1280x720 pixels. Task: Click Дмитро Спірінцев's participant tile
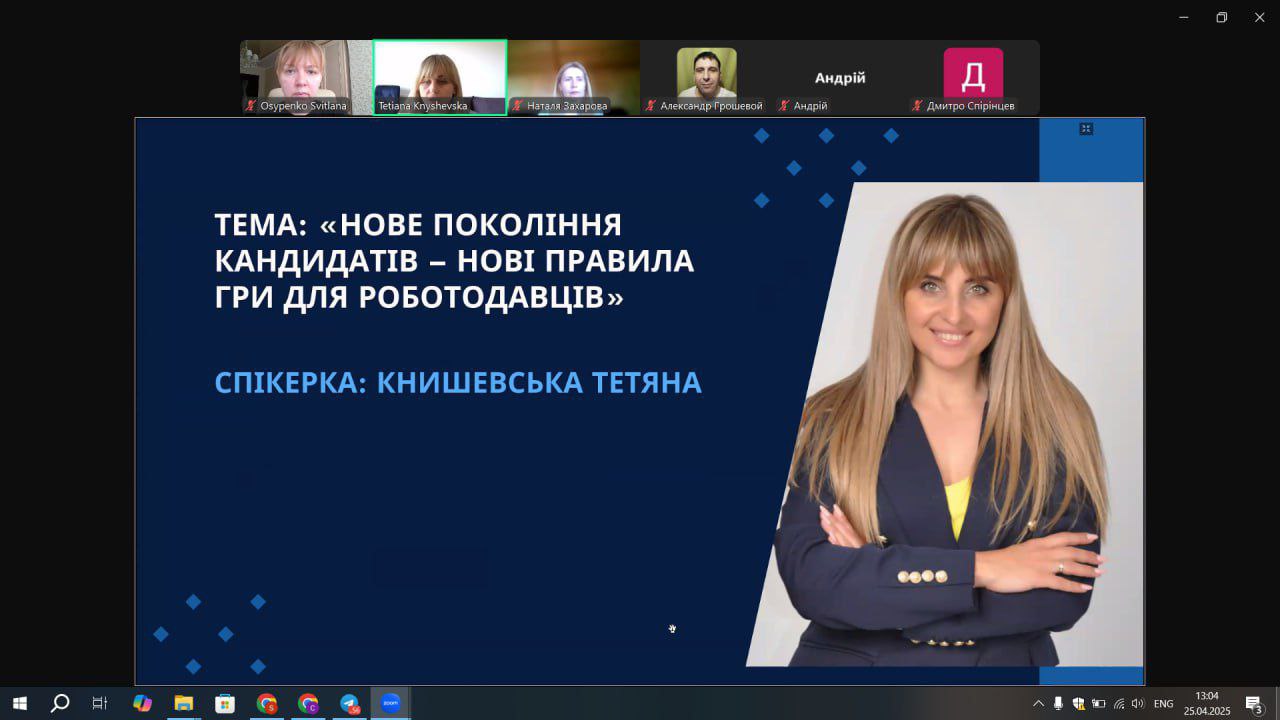pos(972,77)
